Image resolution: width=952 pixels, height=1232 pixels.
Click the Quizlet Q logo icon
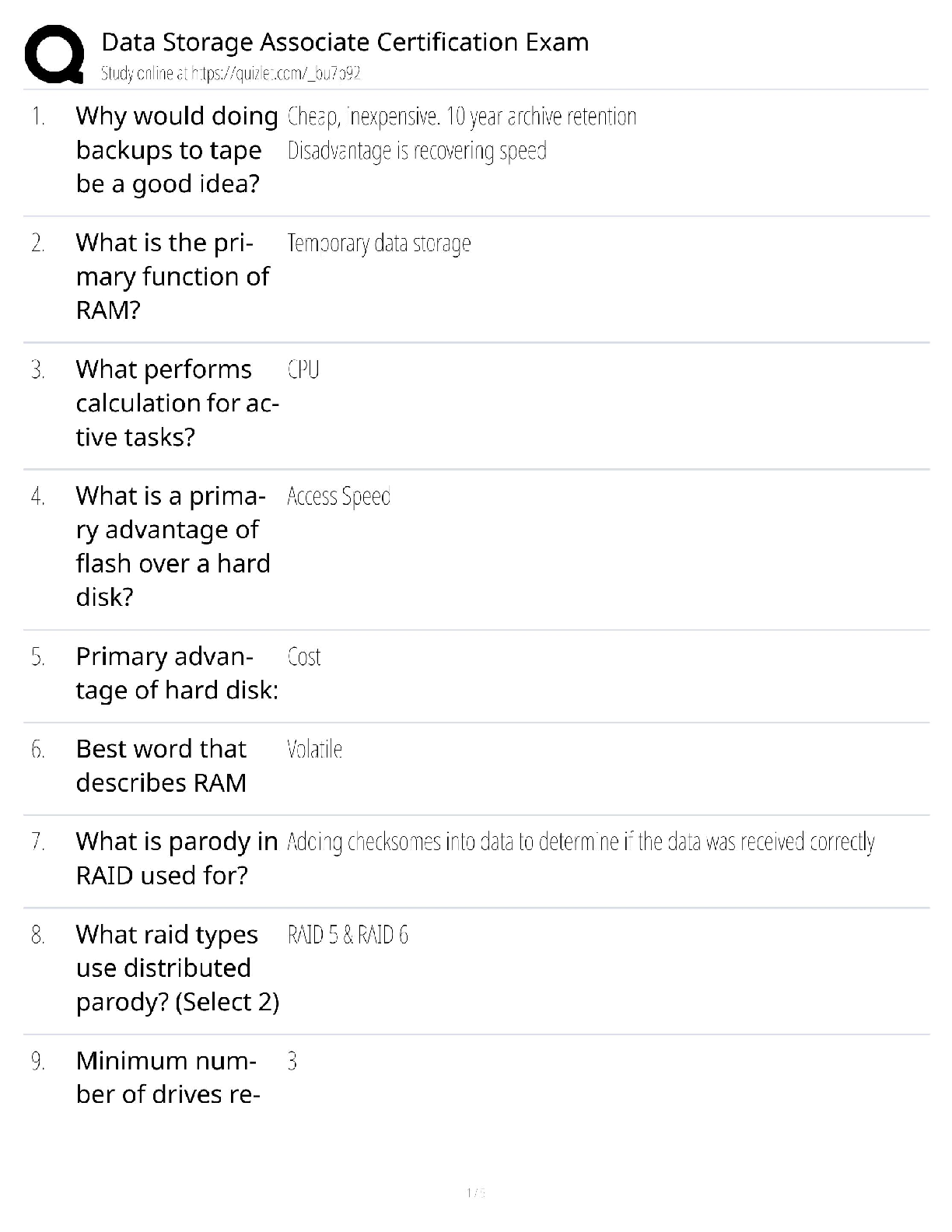(x=54, y=54)
